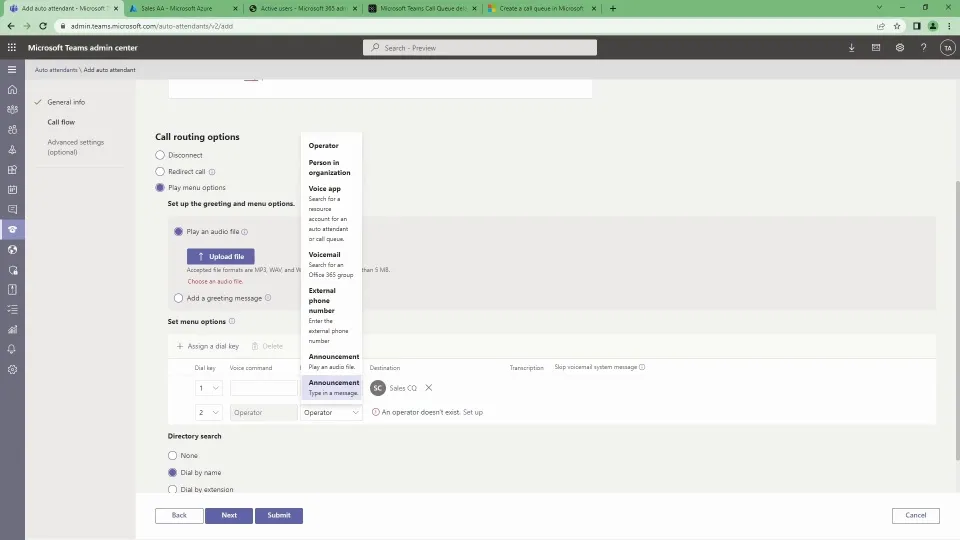Bookmark the page with star icon

click(x=897, y=26)
